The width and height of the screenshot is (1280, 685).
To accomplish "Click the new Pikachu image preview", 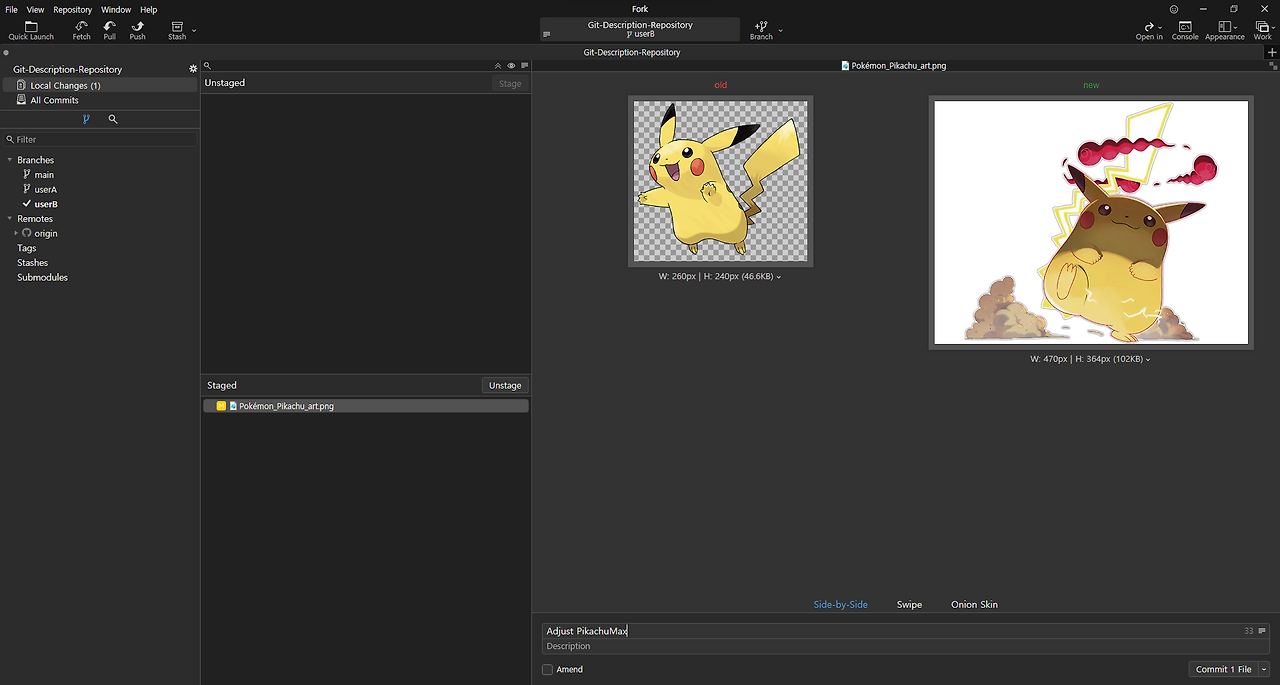I will tap(1091, 222).
